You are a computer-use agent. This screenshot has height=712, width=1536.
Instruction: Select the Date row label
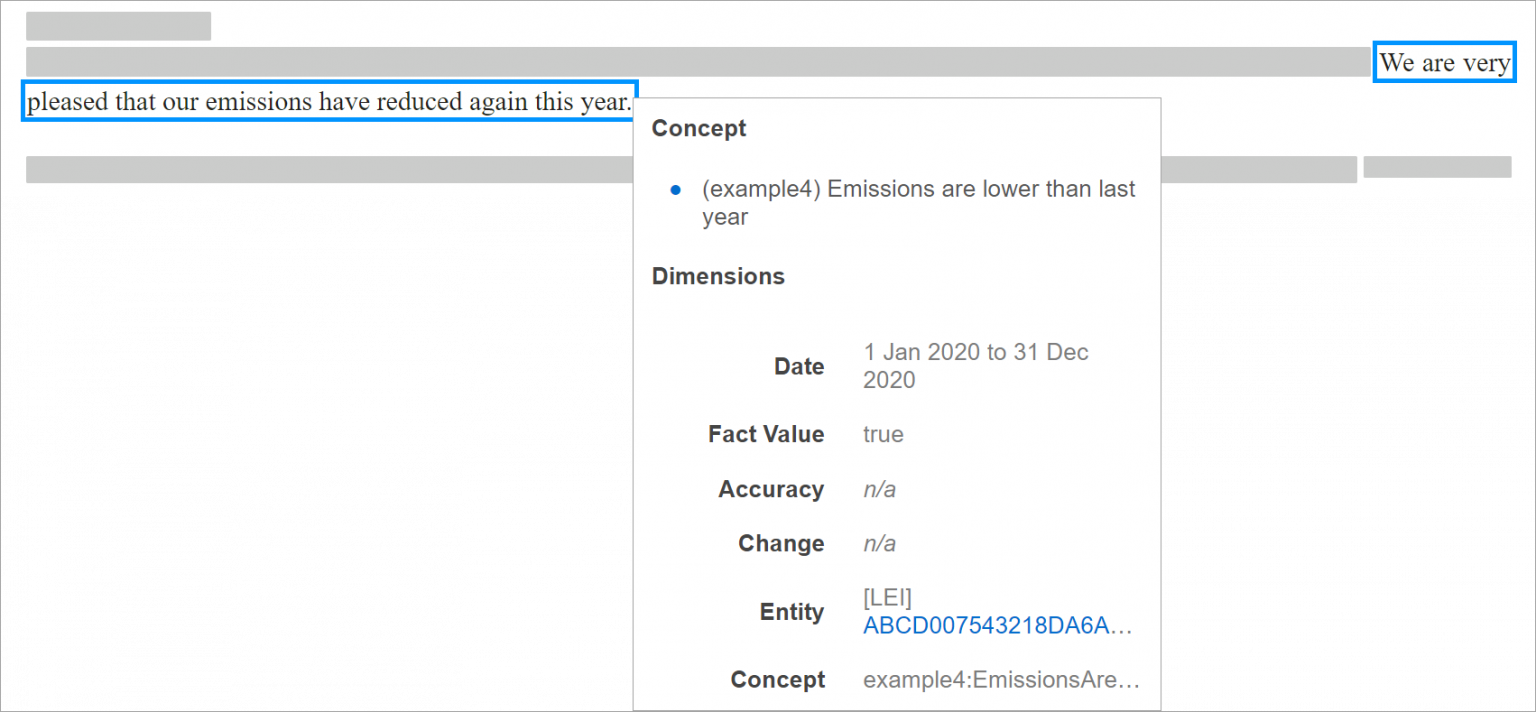(x=799, y=366)
